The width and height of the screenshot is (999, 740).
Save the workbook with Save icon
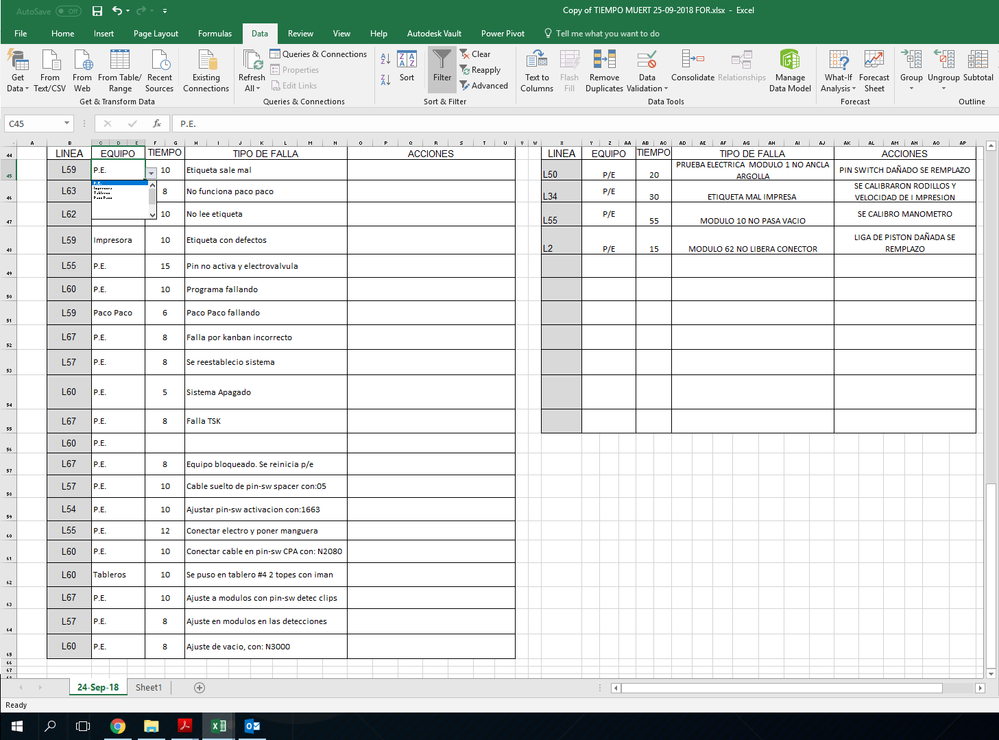coord(97,11)
